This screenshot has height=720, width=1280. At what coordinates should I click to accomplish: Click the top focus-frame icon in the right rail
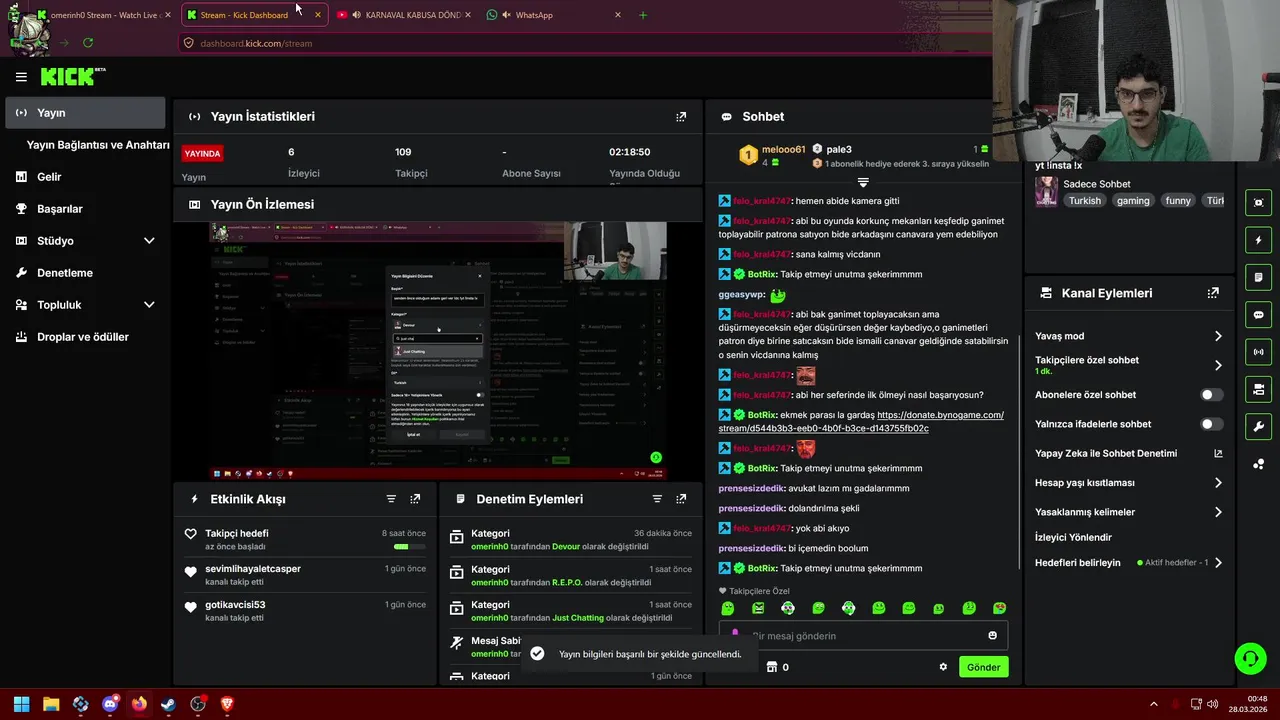[1259, 202]
